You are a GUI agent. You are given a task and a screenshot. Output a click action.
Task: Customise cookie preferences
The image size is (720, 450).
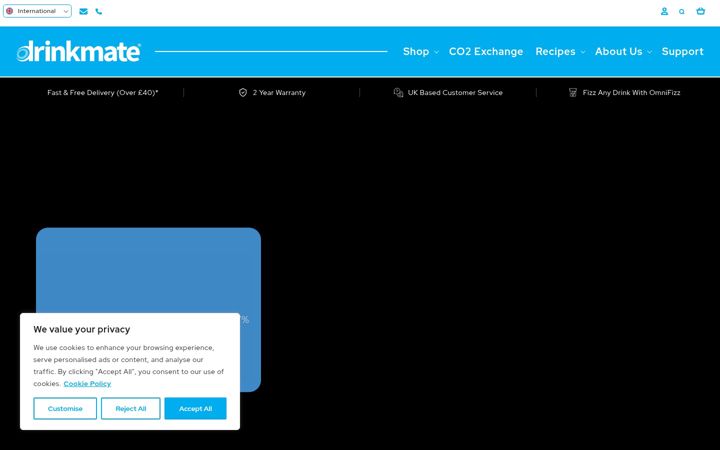65,409
